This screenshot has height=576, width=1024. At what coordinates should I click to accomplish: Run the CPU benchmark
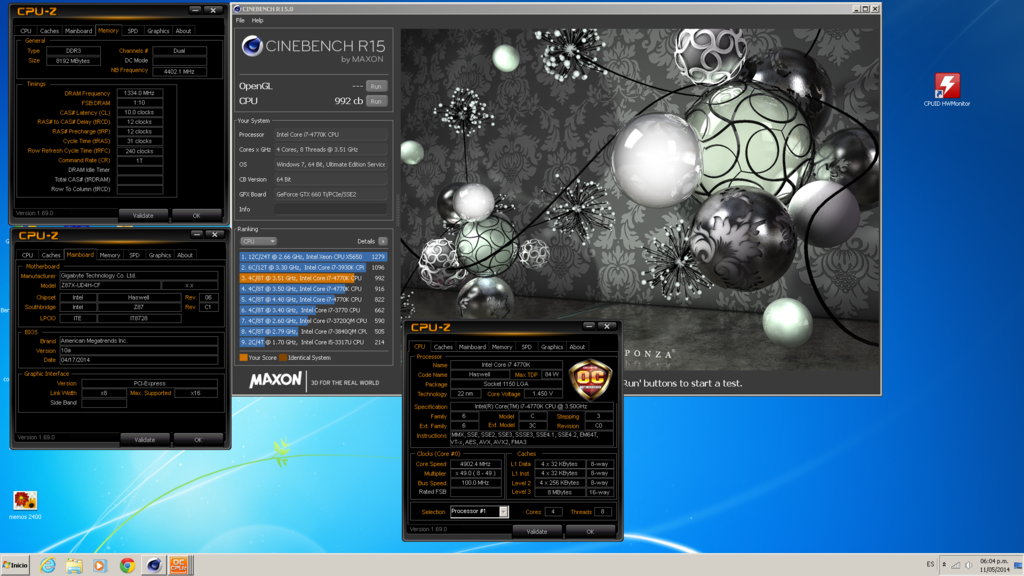[376, 101]
